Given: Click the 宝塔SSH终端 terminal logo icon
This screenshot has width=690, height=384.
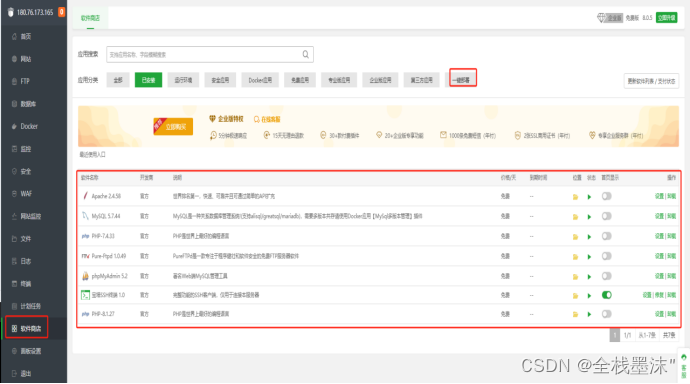Looking at the screenshot, I should pyautogui.click(x=85, y=295).
